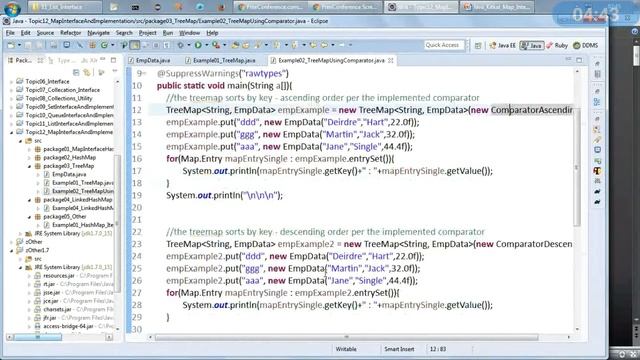Close the Example02_TreeMapUsingComparator.java tab
Viewport: 640px width, 360px height.
click(x=391, y=60)
